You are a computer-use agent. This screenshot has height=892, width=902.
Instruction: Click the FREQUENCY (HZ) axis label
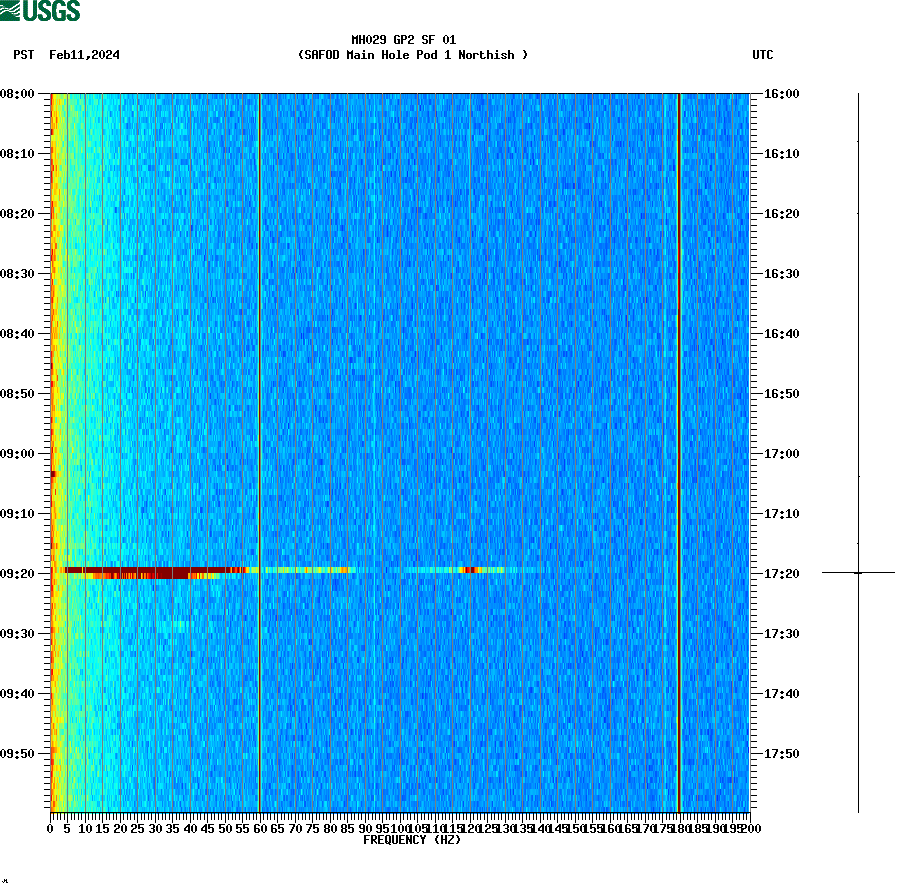coord(411,840)
